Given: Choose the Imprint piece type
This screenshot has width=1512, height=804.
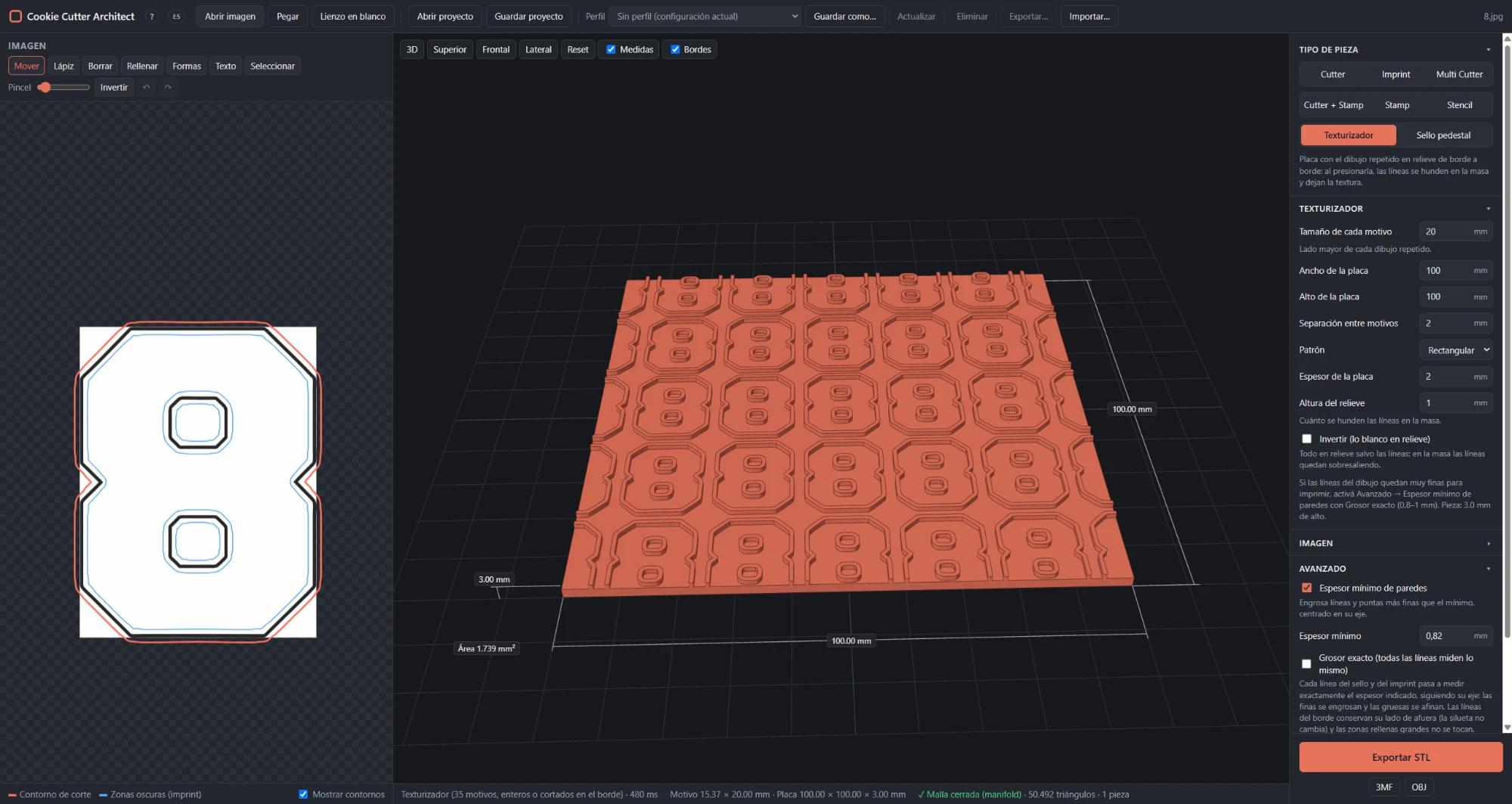Looking at the screenshot, I should click(x=1396, y=75).
